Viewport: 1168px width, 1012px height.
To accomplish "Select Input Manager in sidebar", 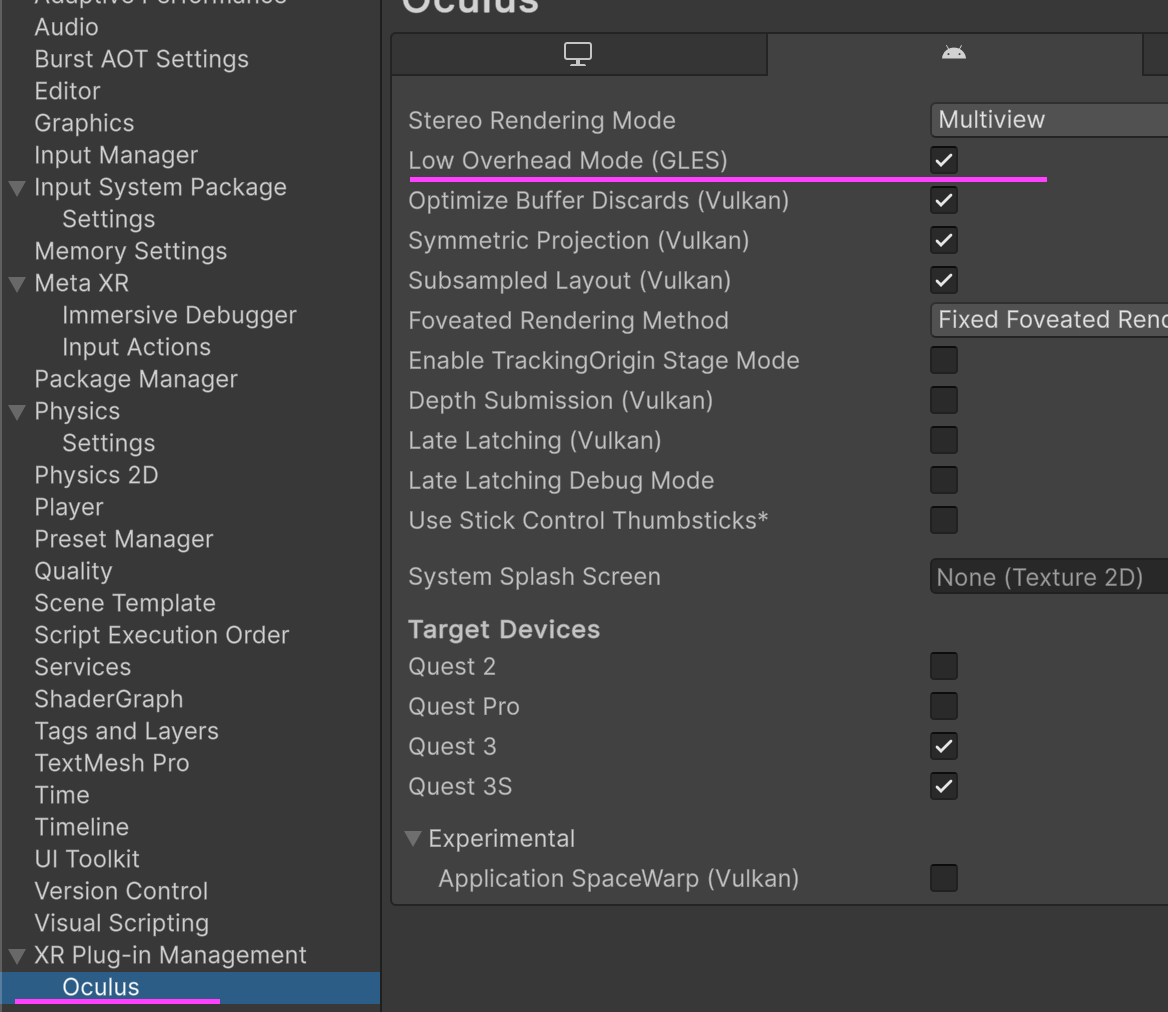I will point(116,155).
